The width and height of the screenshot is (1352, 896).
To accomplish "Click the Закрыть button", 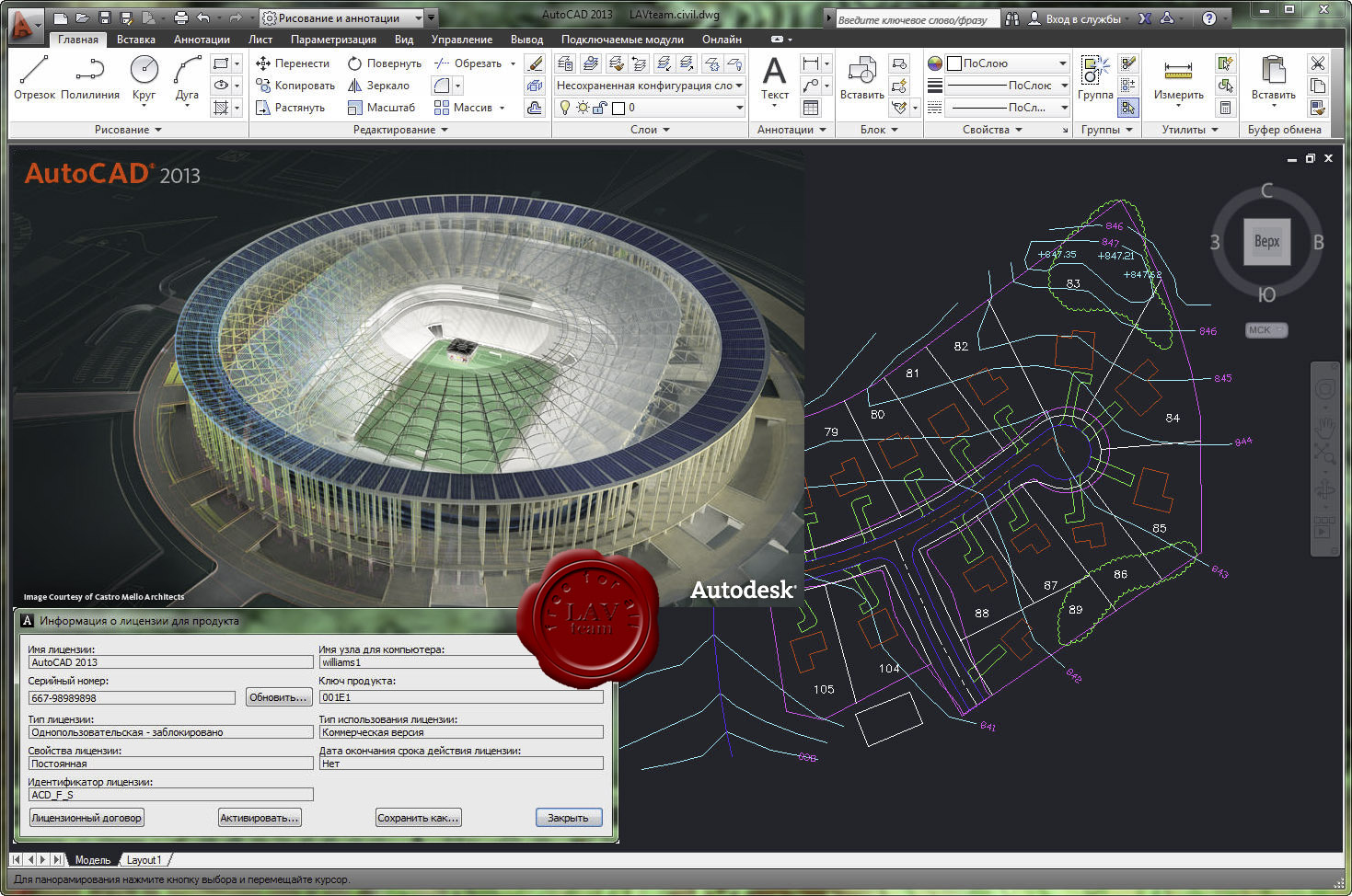I will pos(568,818).
